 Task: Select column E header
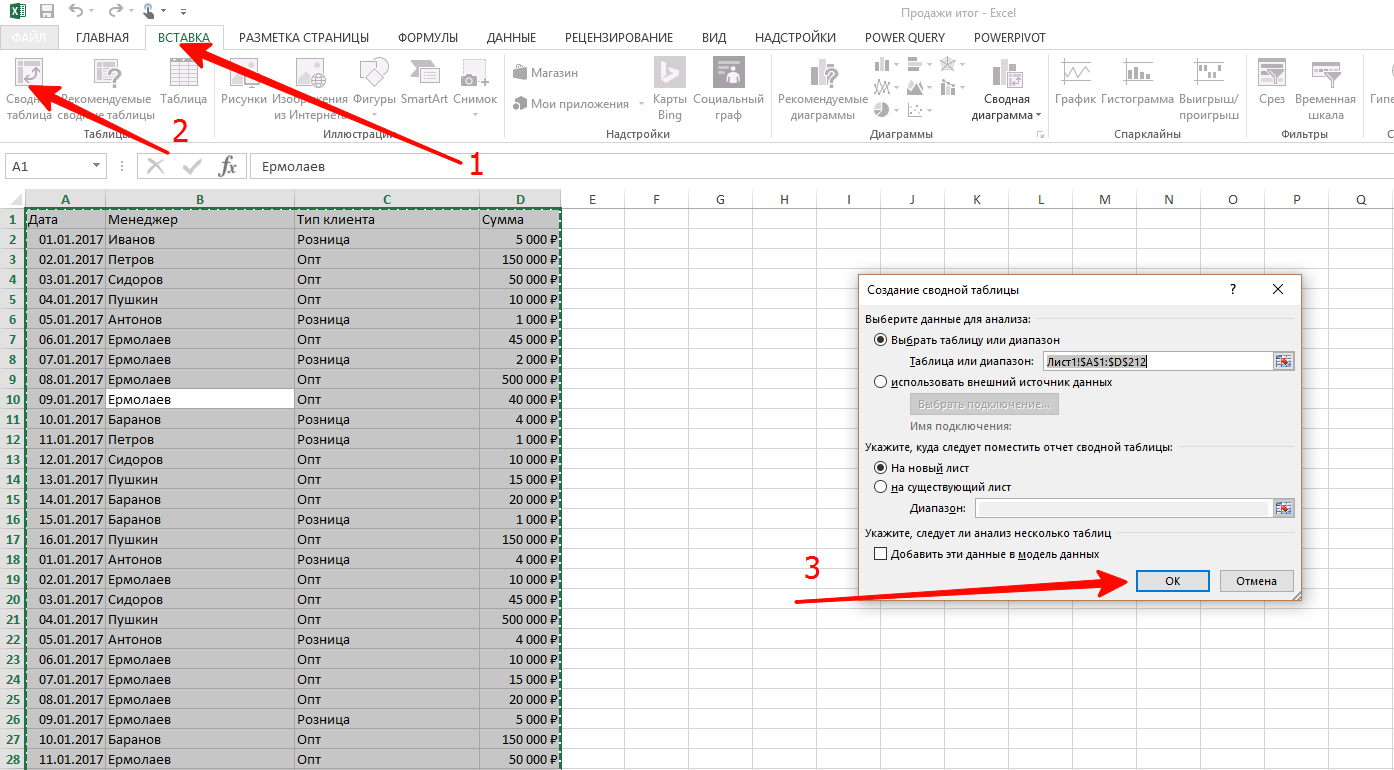[x=592, y=199]
